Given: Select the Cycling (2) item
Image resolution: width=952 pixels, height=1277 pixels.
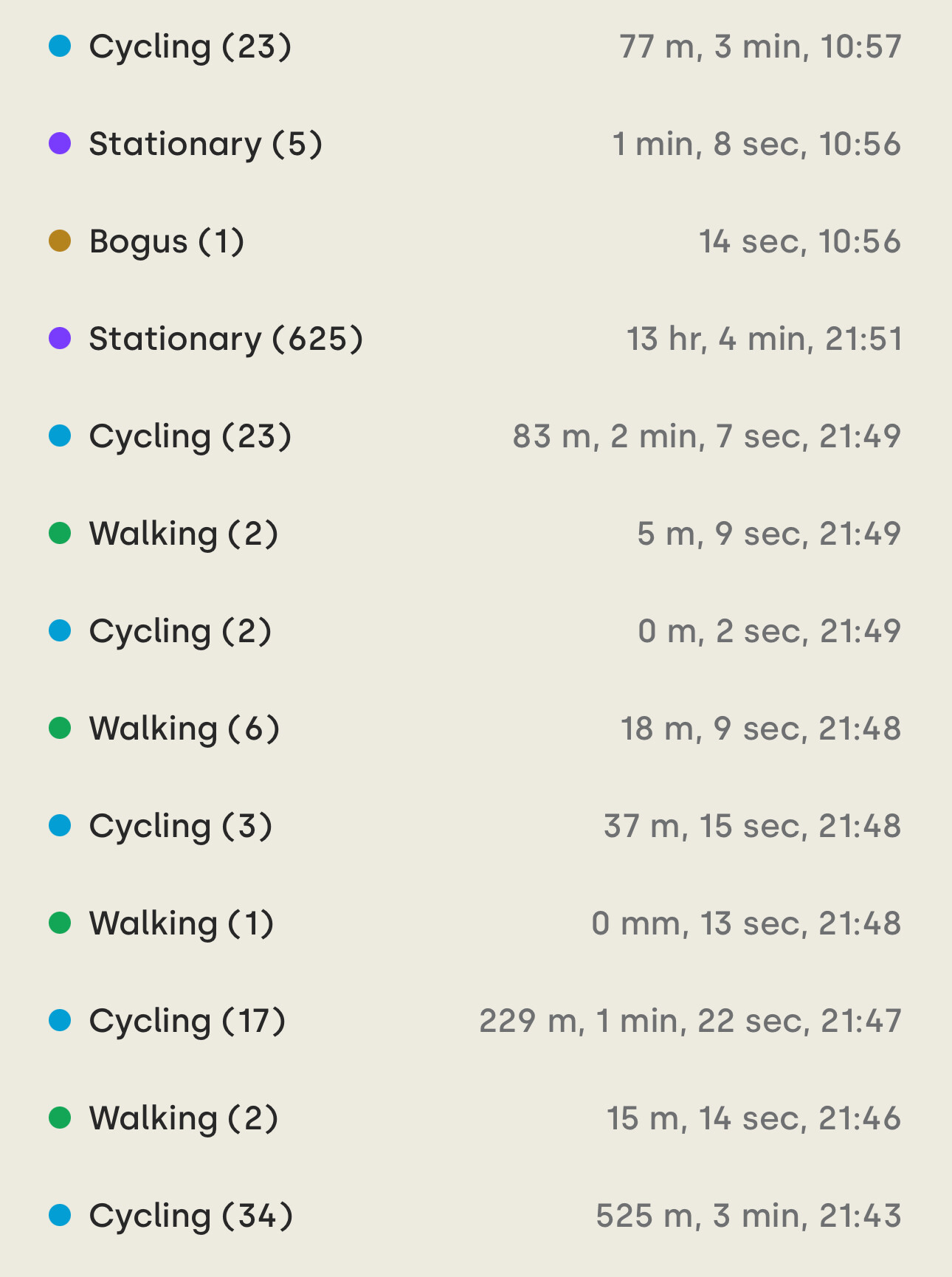Looking at the screenshot, I should pyautogui.click(x=476, y=631).
